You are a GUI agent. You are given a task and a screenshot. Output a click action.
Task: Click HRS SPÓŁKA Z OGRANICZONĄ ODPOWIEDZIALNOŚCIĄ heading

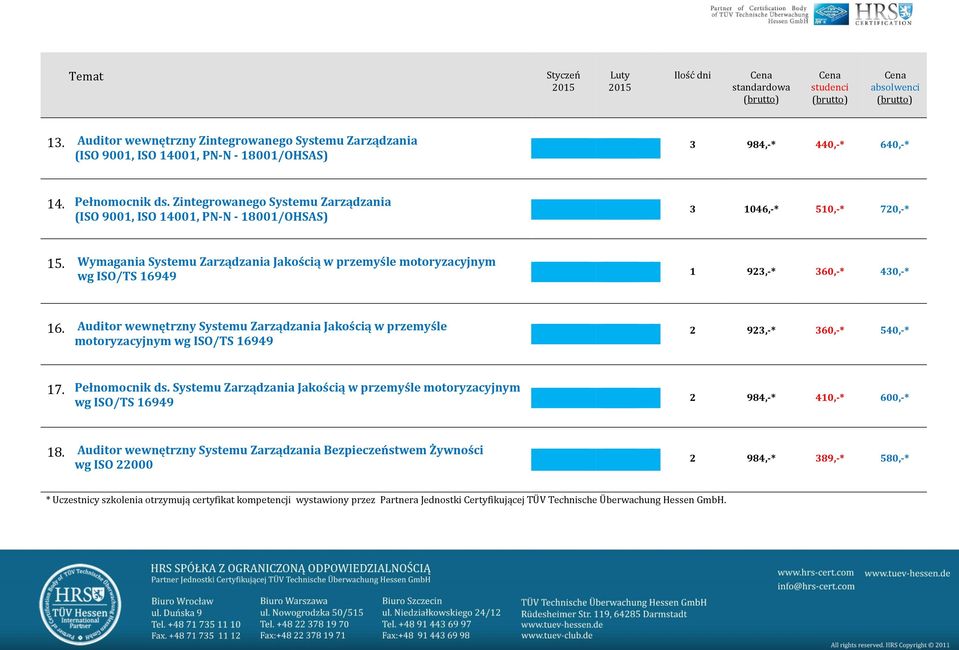(291, 568)
